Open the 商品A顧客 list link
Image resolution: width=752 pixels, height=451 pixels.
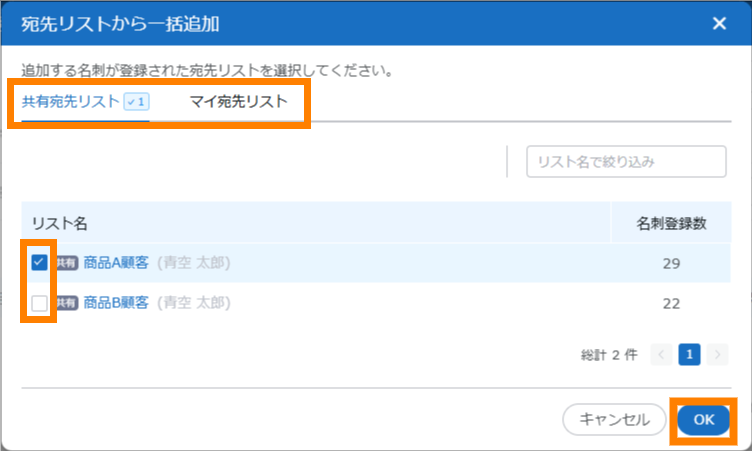coord(116,263)
